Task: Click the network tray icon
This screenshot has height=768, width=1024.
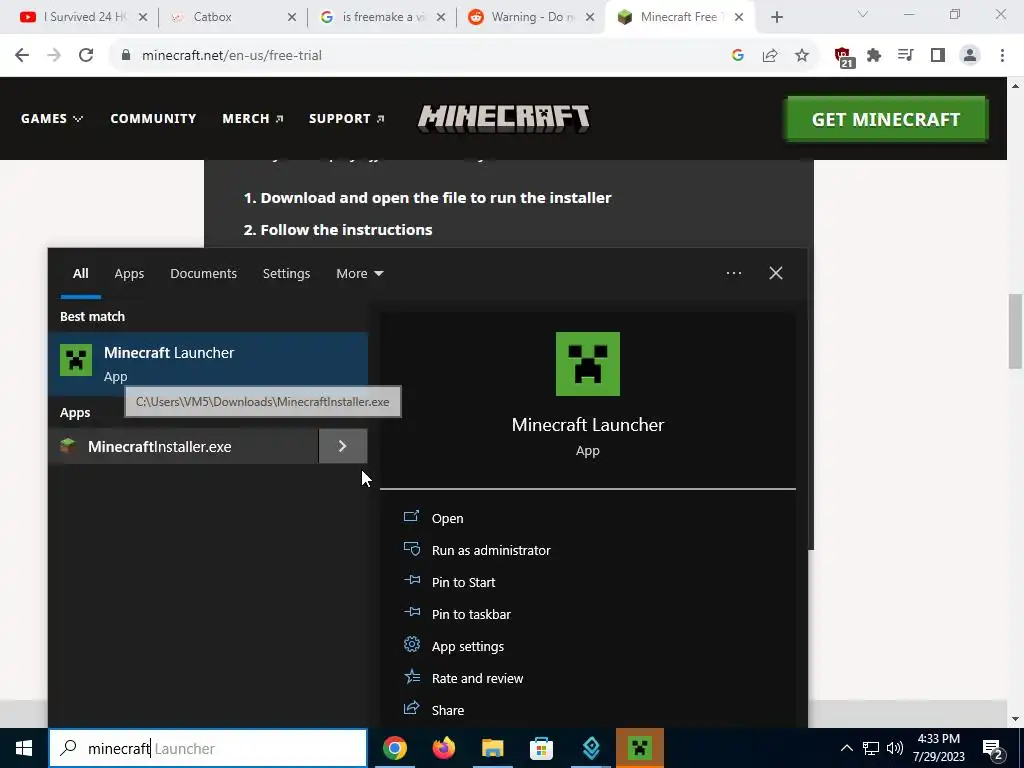Action: click(871, 748)
